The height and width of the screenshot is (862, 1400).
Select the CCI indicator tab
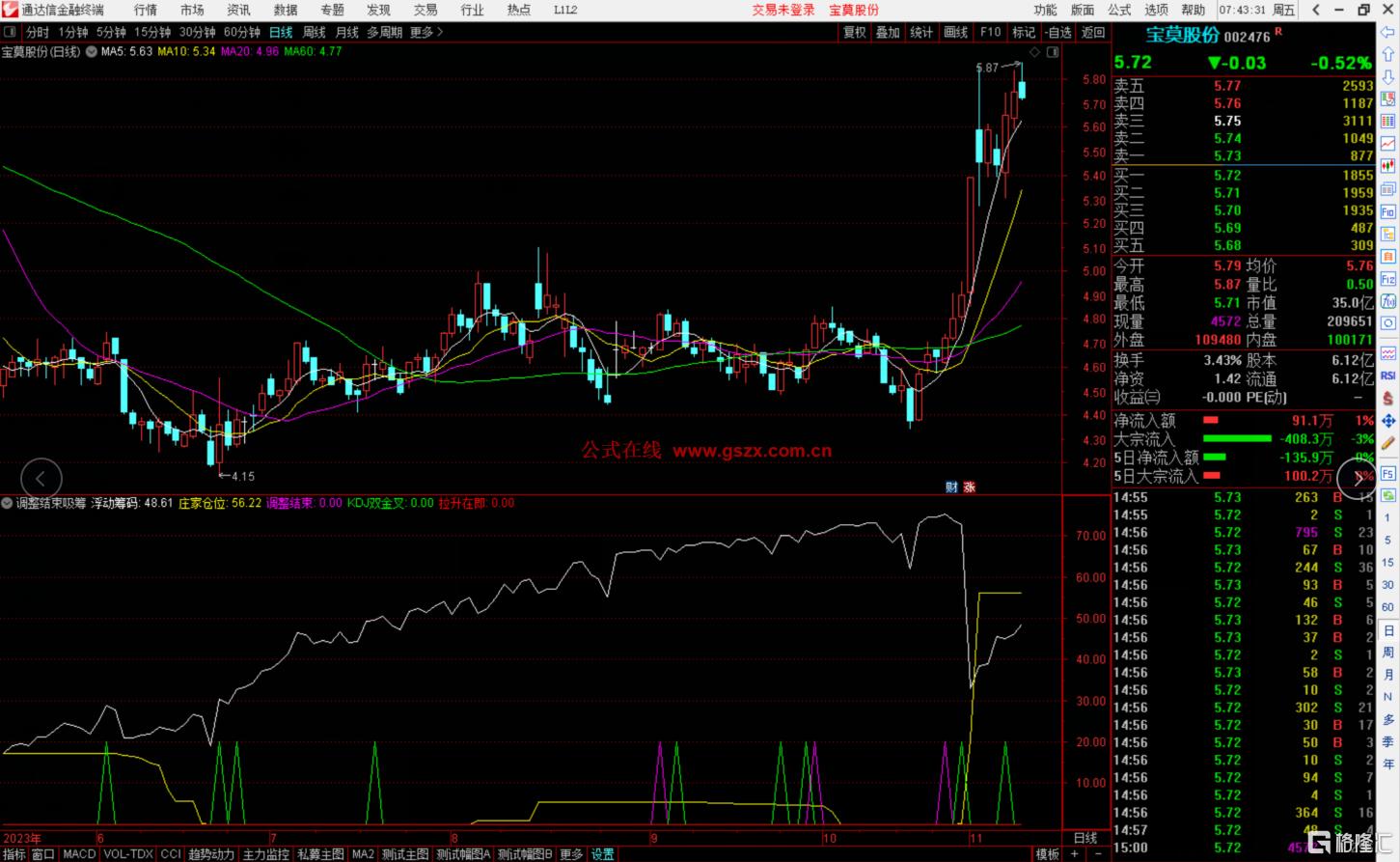point(170,854)
